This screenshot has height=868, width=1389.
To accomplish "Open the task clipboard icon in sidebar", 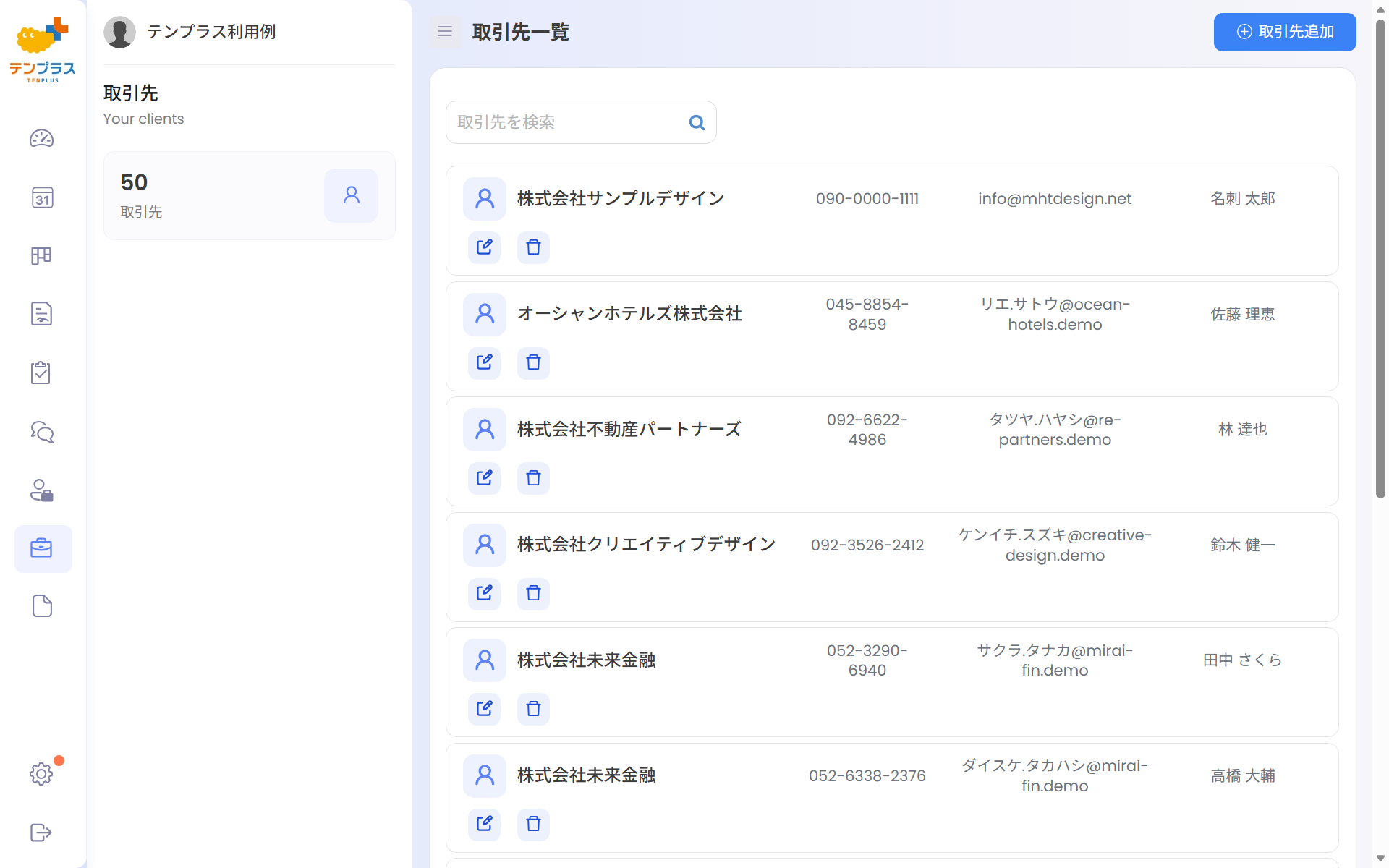I will pyautogui.click(x=42, y=373).
